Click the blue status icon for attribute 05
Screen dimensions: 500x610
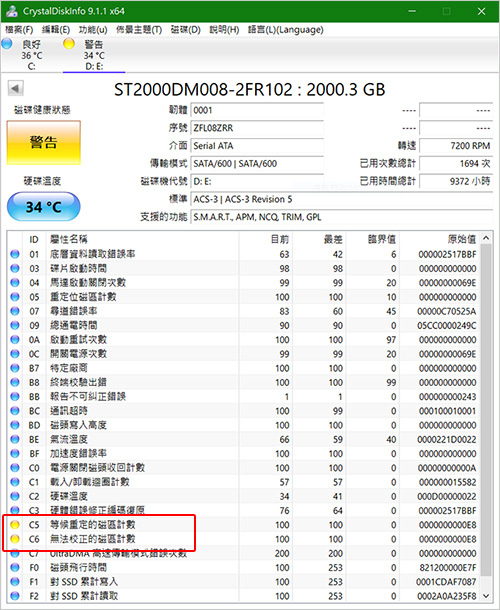coord(15,297)
